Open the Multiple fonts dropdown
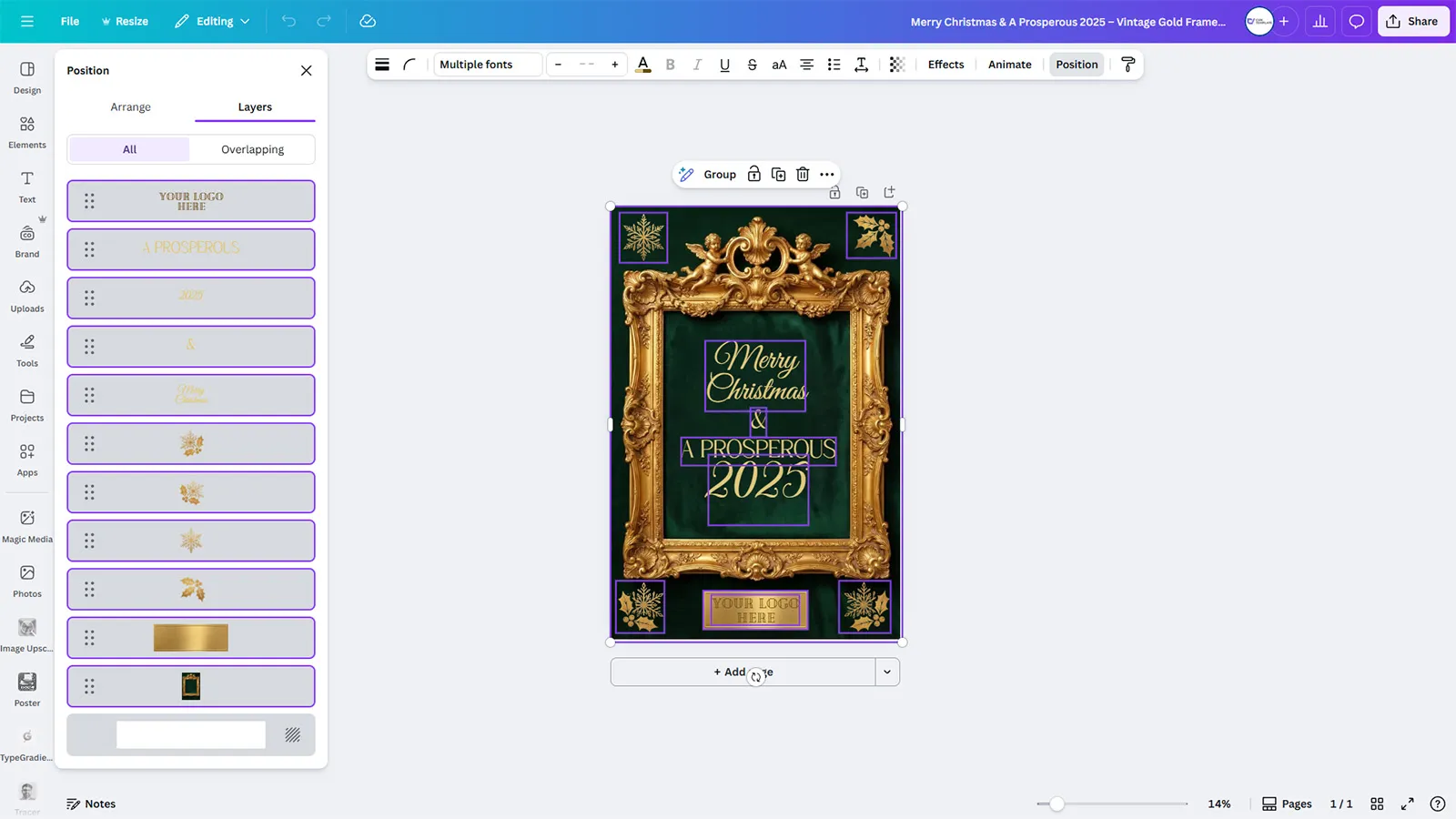The width and height of the screenshot is (1456, 819). click(x=487, y=65)
